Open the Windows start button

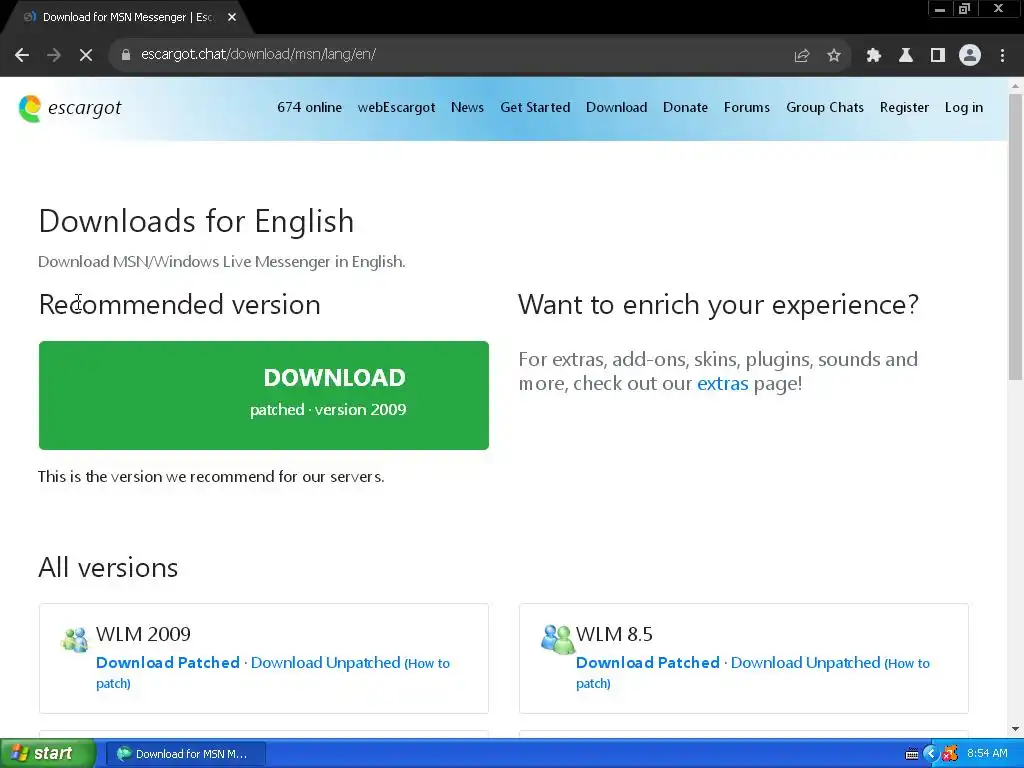tap(47, 754)
